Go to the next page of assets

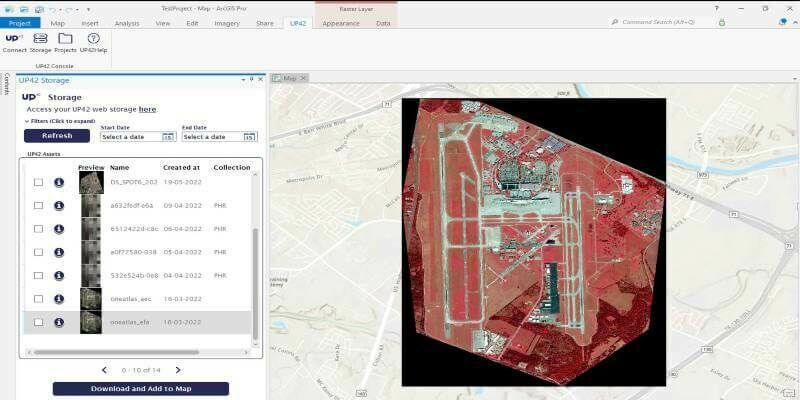tap(178, 370)
